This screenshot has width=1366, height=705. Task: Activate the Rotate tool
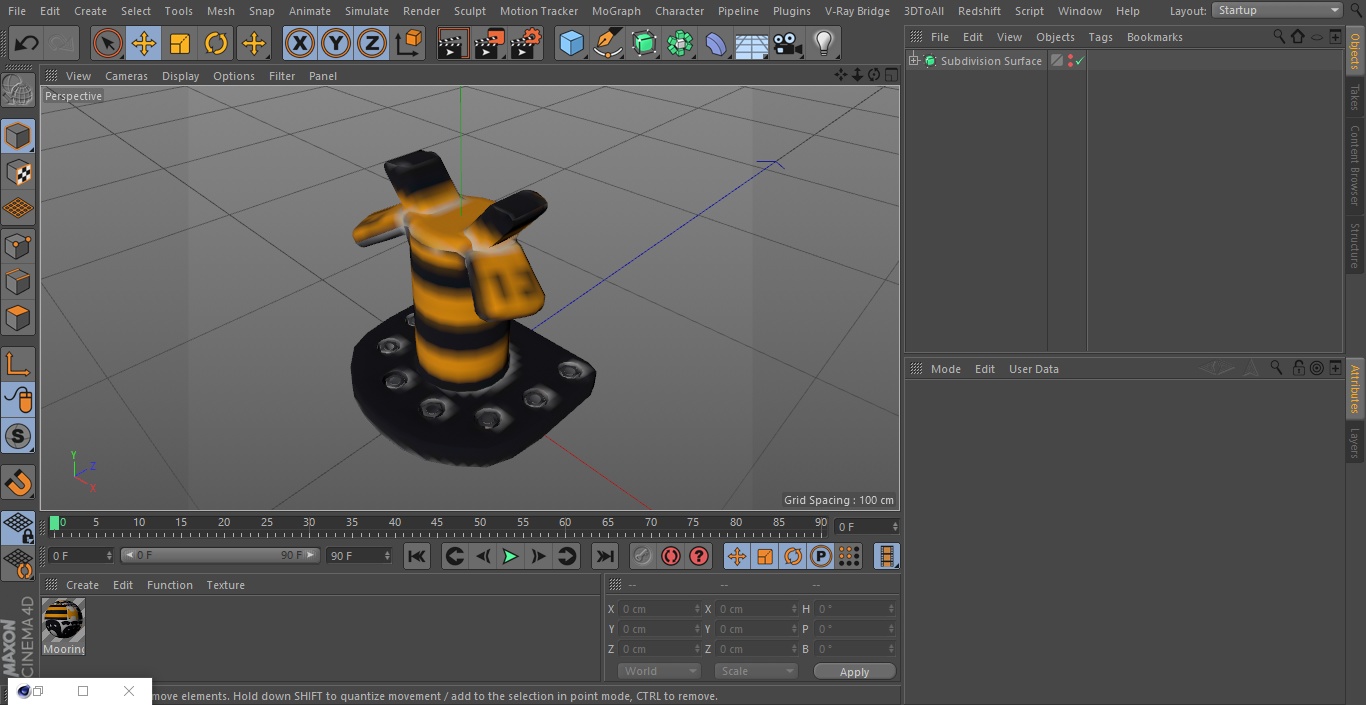pyautogui.click(x=216, y=43)
